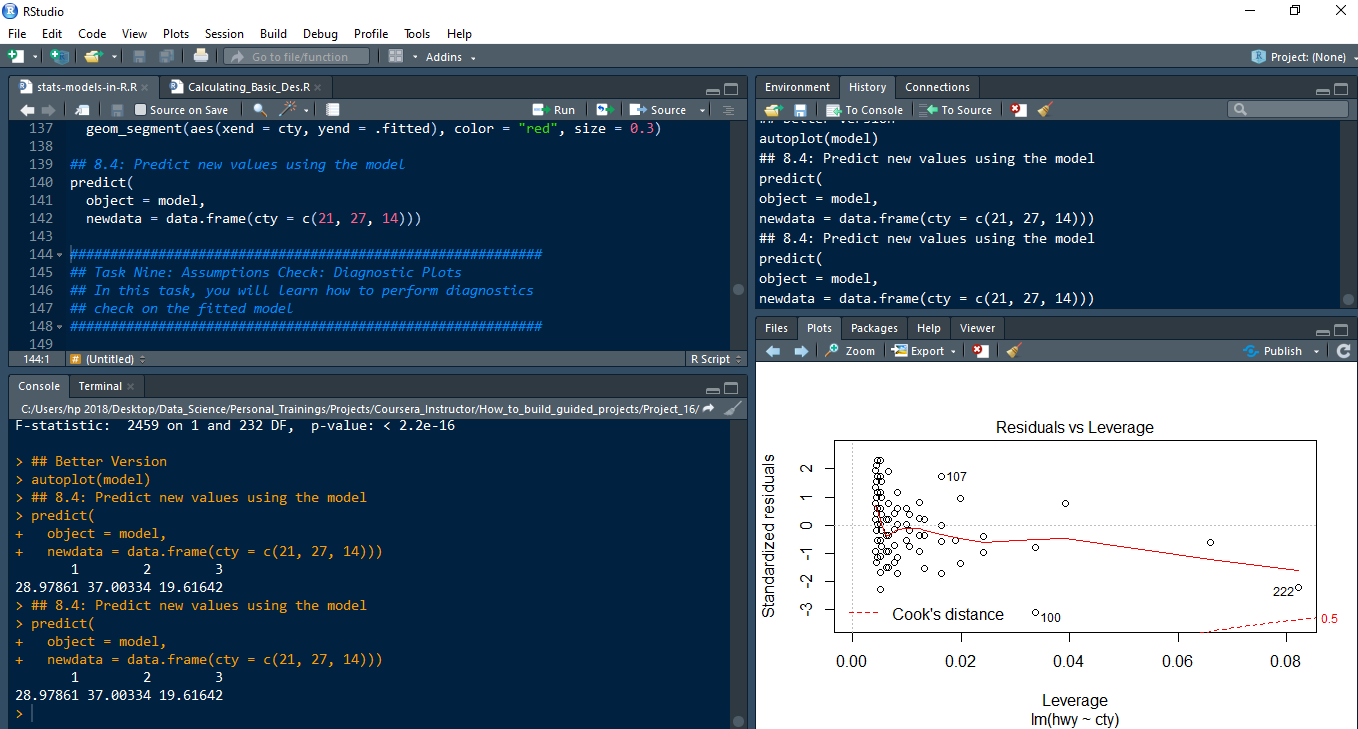This screenshot has width=1358, height=729.
Task: Click the Go to file/function field
Action: pyautogui.click(x=298, y=57)
